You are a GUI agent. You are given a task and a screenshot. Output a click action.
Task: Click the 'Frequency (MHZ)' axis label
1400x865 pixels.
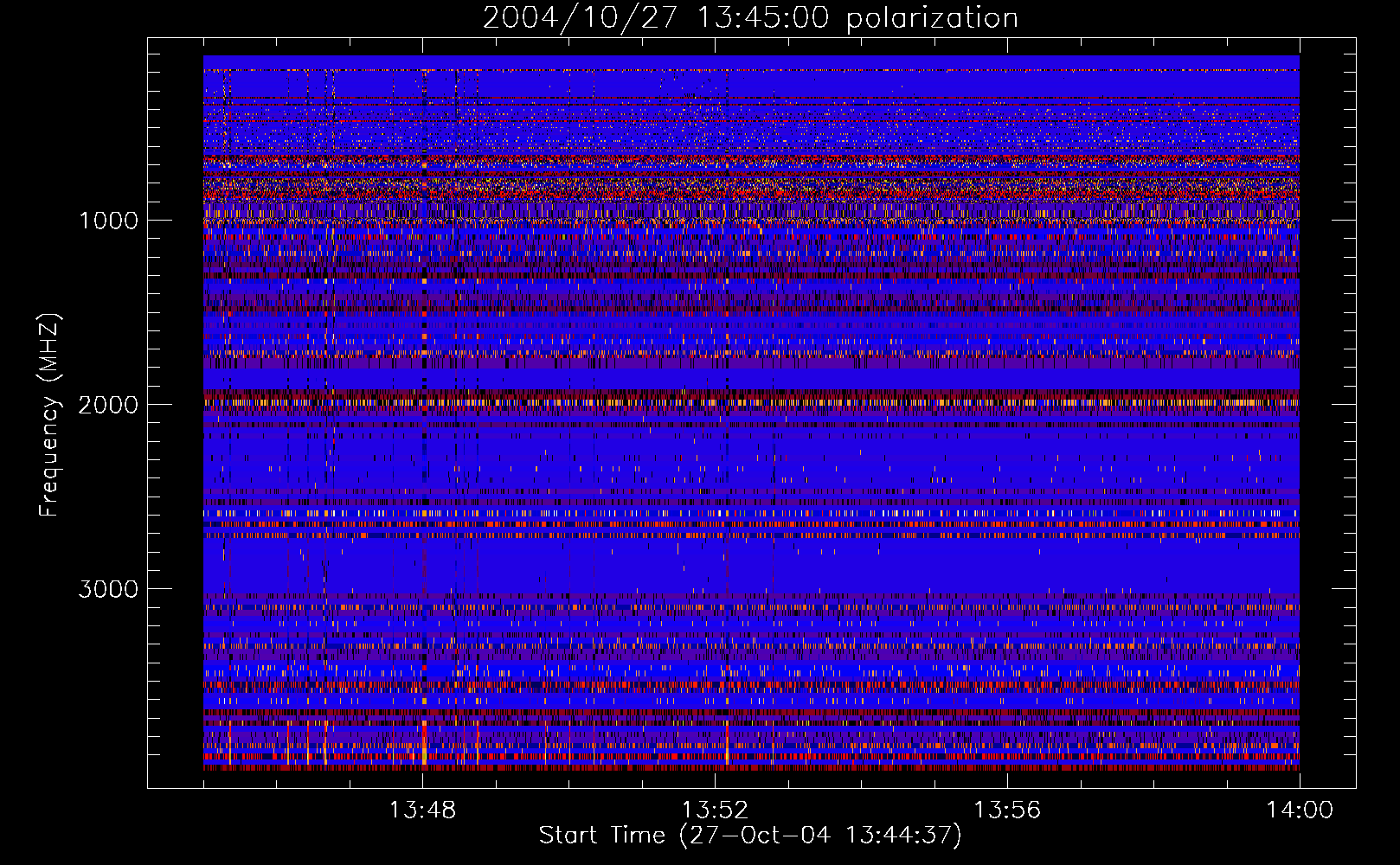(x=49, y=415)
